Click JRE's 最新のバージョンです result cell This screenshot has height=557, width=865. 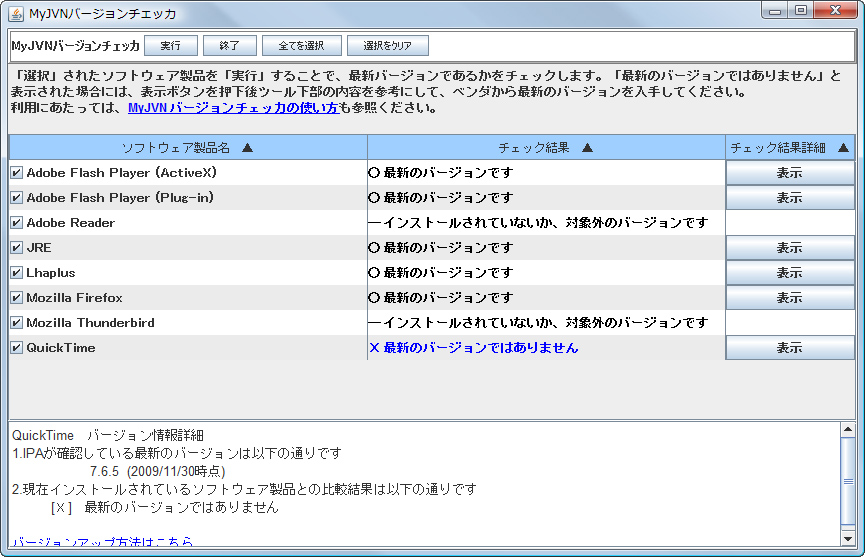[x=546, y=248]
